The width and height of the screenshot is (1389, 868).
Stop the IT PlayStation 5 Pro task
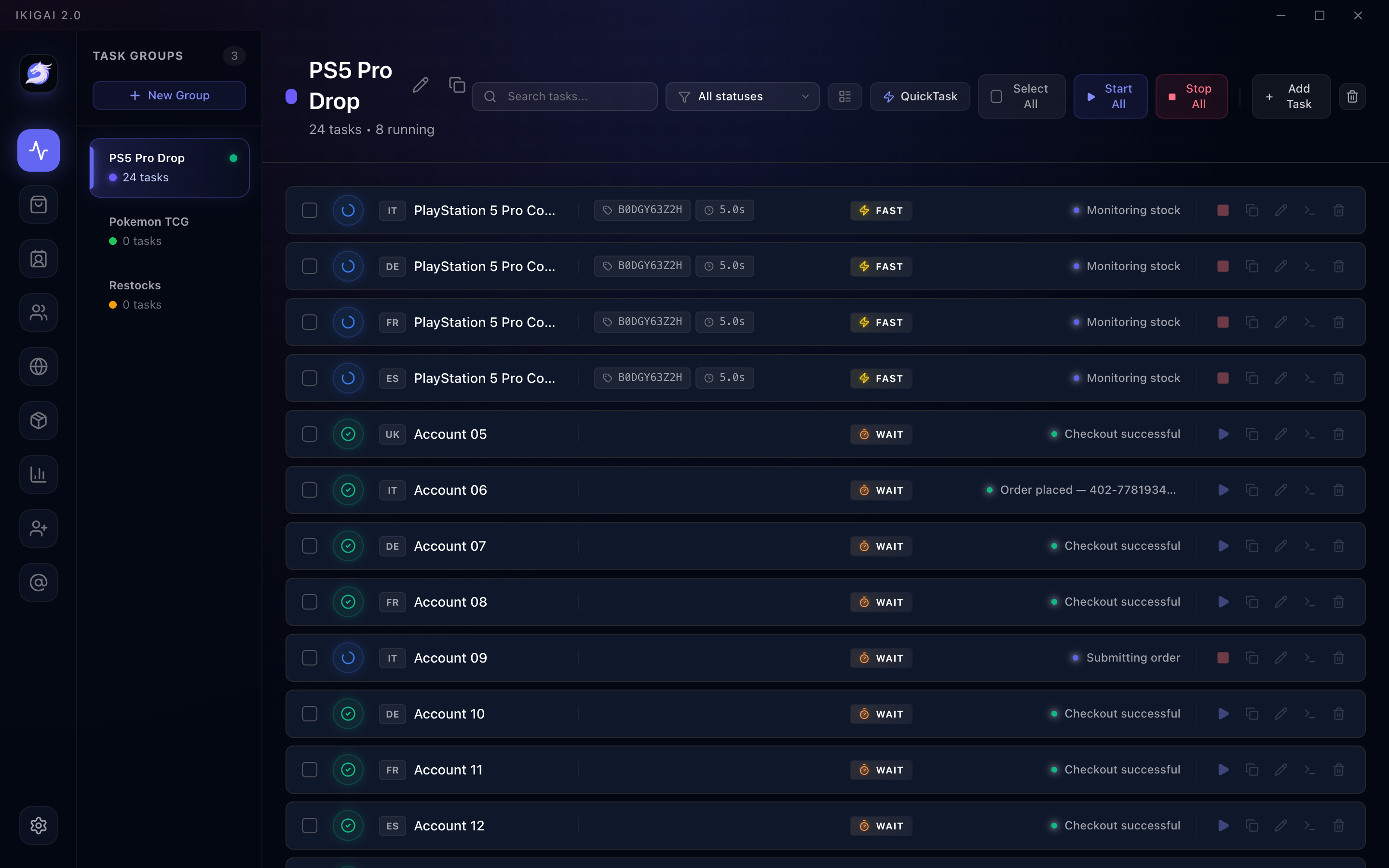click(1223, 210)
